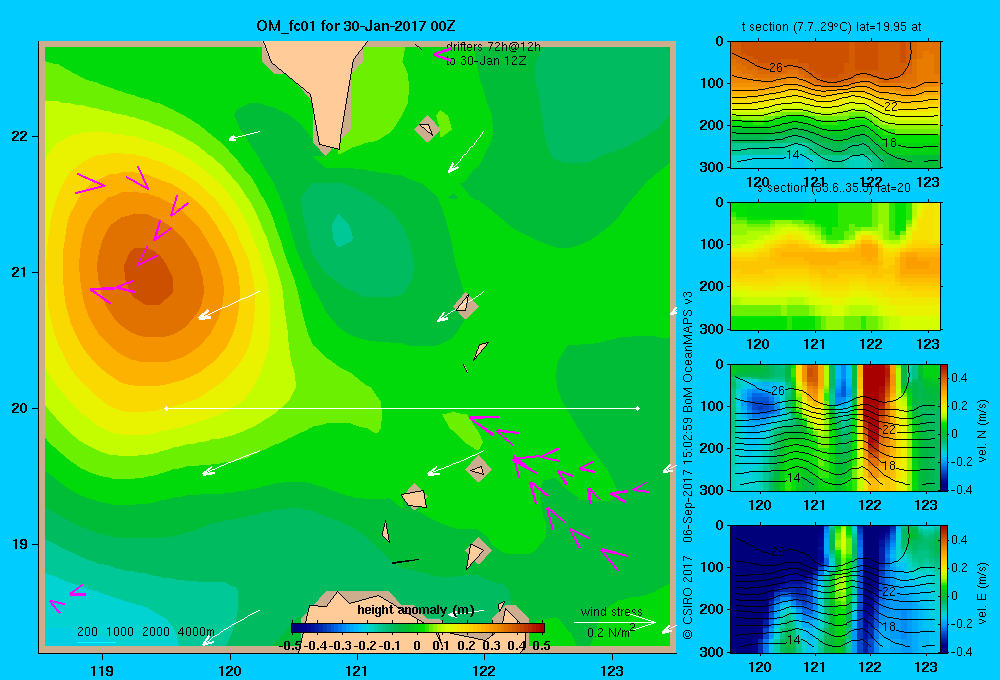Select the vel. N colour scale bar
Screen dimensions: 1000x680
point(945,427)
